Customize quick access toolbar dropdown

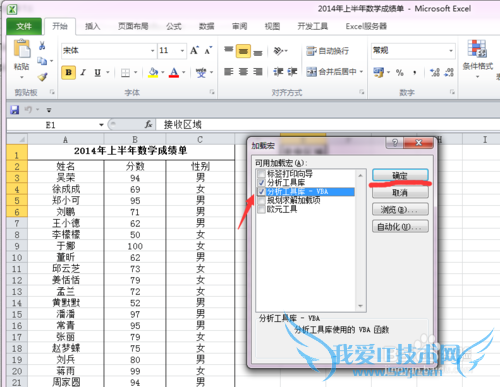point(49,110)
